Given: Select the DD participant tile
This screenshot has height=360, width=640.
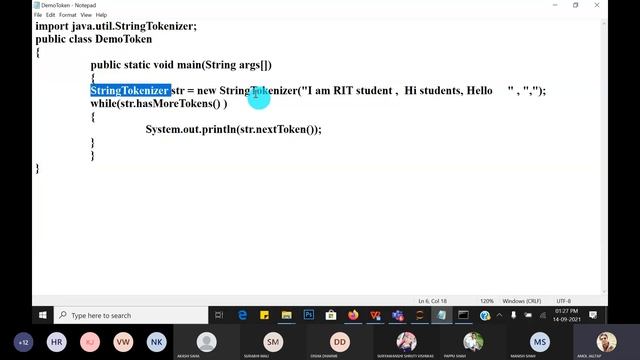Looking at the screenshot, I should [x=340, y=342].
